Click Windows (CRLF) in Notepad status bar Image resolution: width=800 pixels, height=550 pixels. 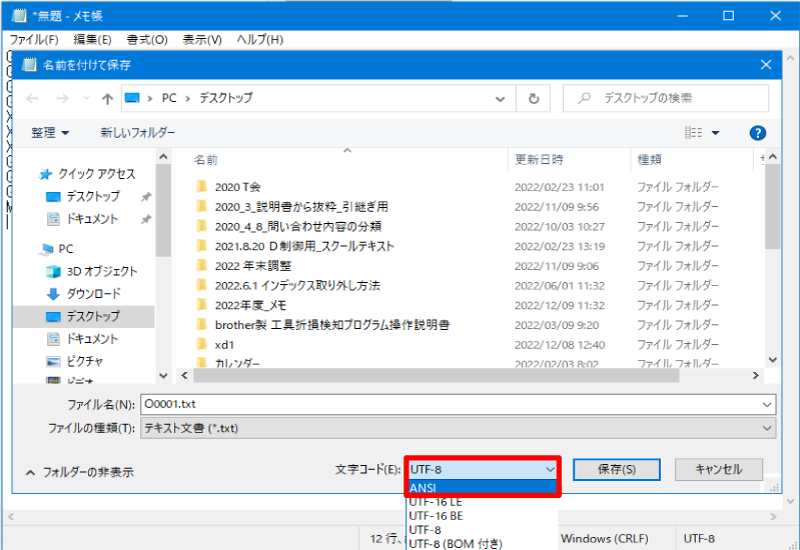pyautogui.click(x=605, y=539)
